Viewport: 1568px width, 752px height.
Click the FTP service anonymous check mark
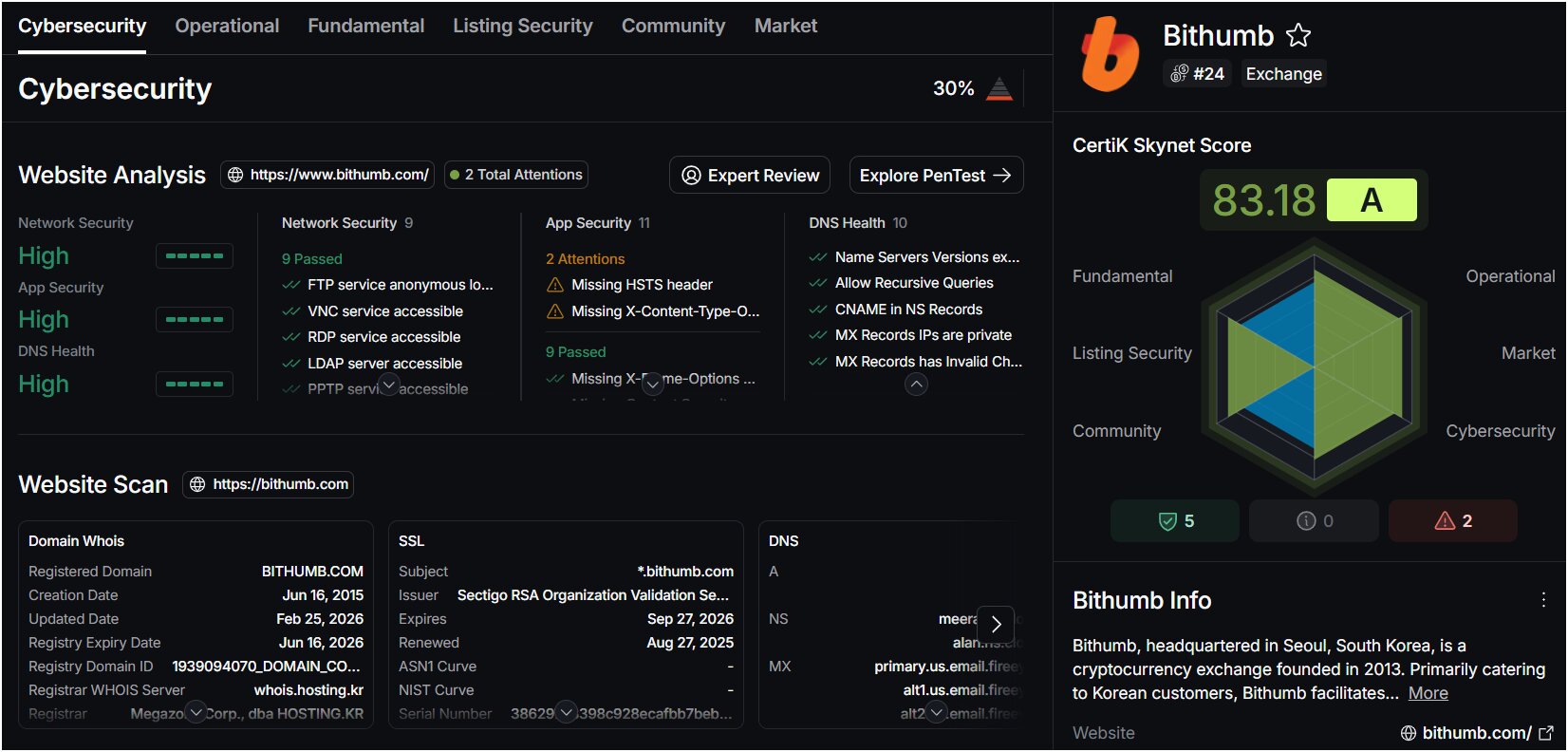point(291,285)
